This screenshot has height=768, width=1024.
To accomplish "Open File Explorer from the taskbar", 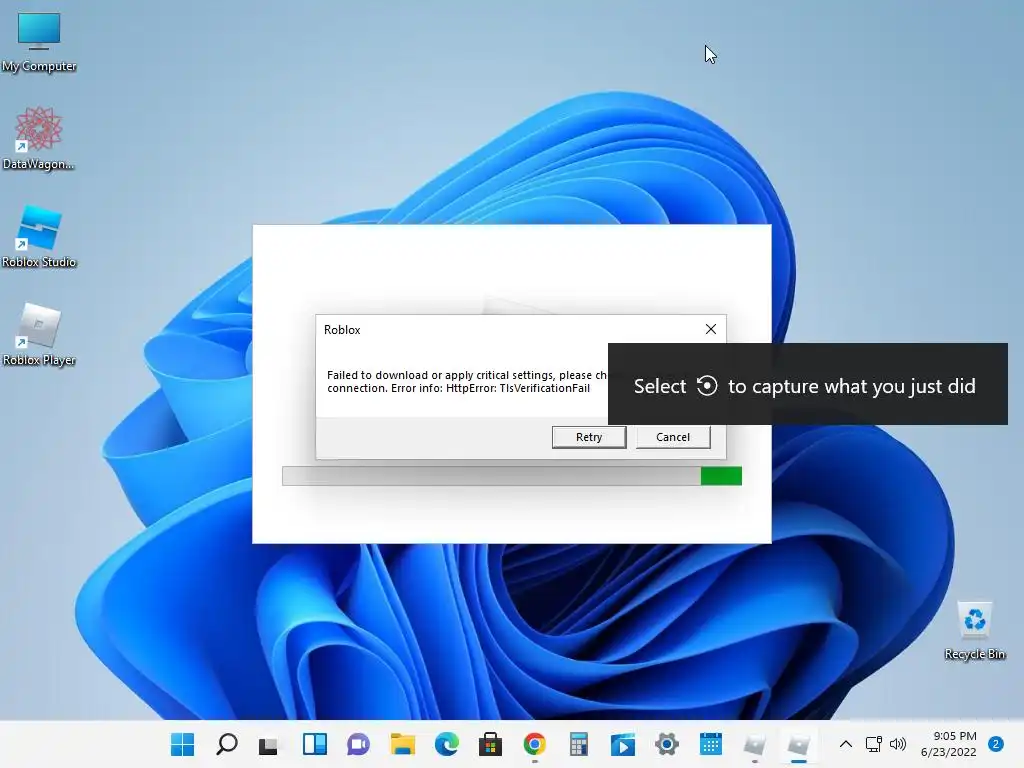I will 403,744.
